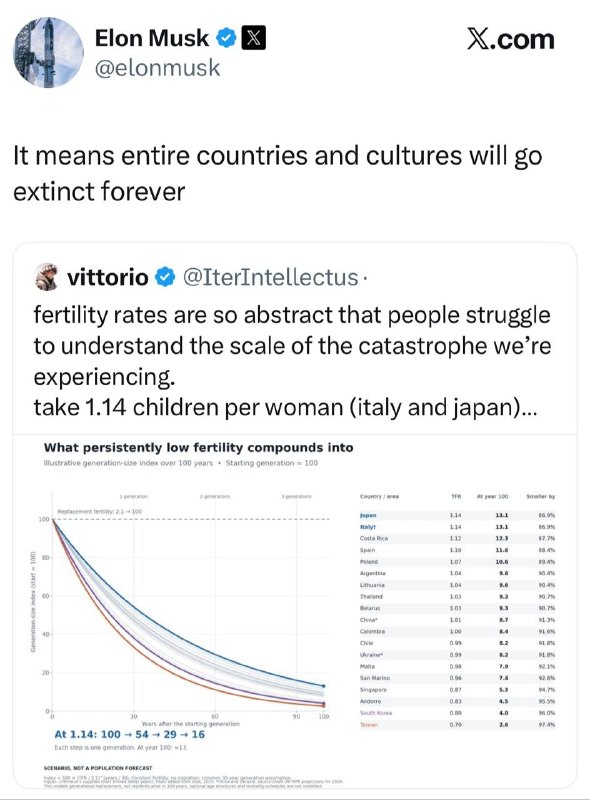Open vittorio's profile avatar
This screenshot has height=800, width=590.
46,277
